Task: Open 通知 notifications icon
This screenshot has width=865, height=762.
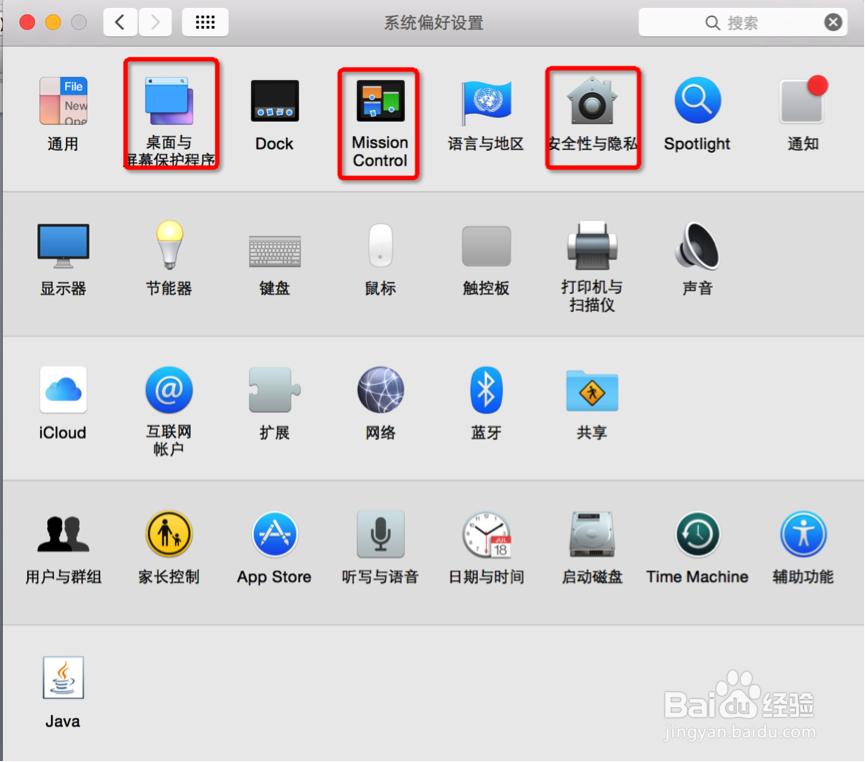Action: tap(803, 100)
